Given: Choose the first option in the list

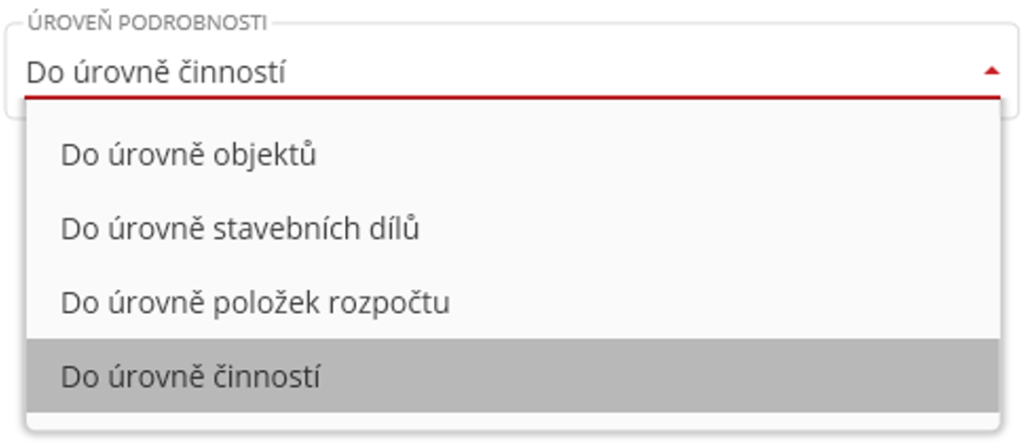Looking at the screenshot, I should [189, 155].
